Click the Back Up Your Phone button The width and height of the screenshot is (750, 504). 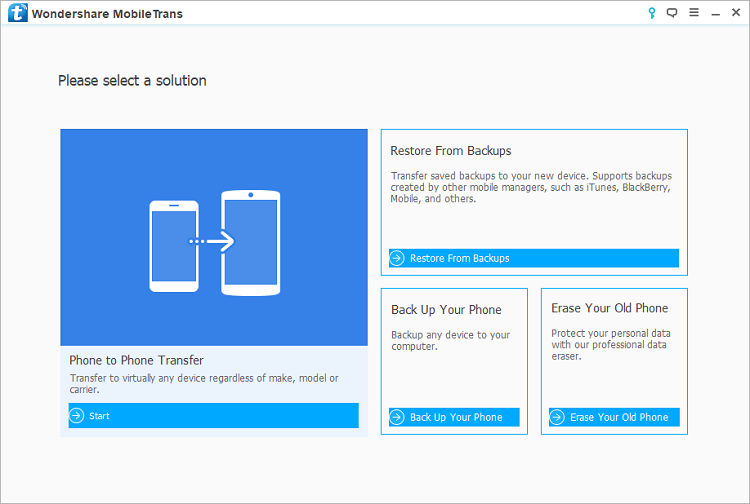454,417
